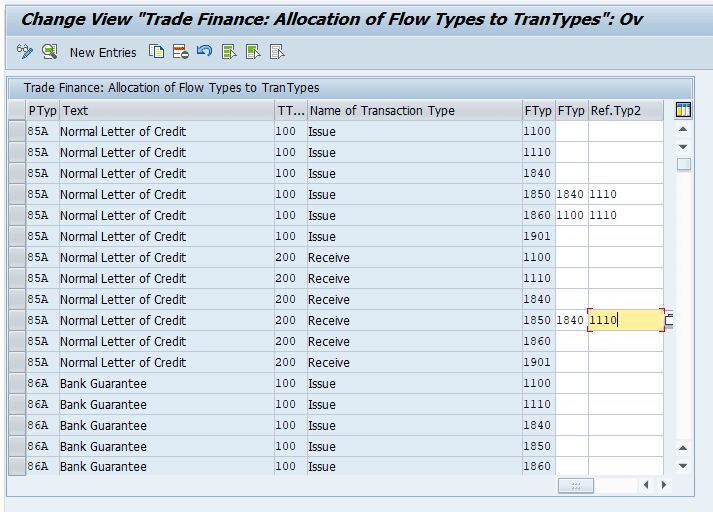The height and width of the screenshot is (512, 713).
Task: Click the New Entries button
Action: [103, 52]
